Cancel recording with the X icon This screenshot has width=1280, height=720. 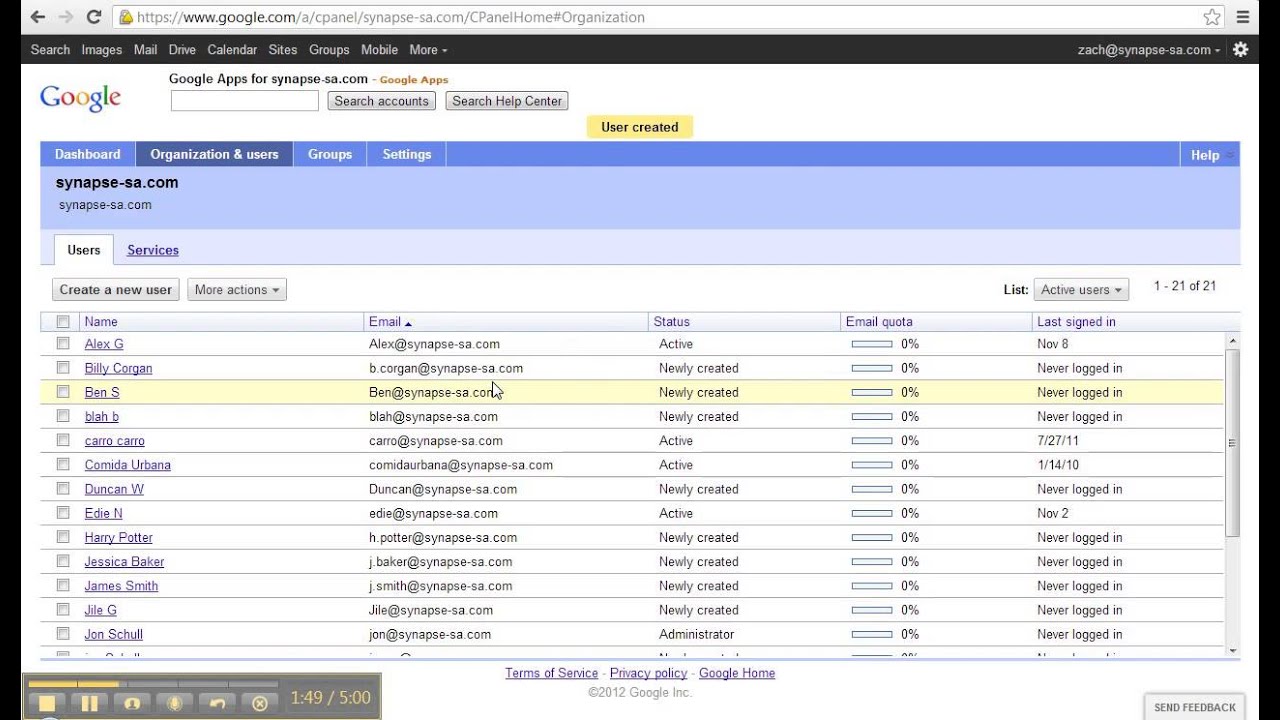[x=259, y=703]
